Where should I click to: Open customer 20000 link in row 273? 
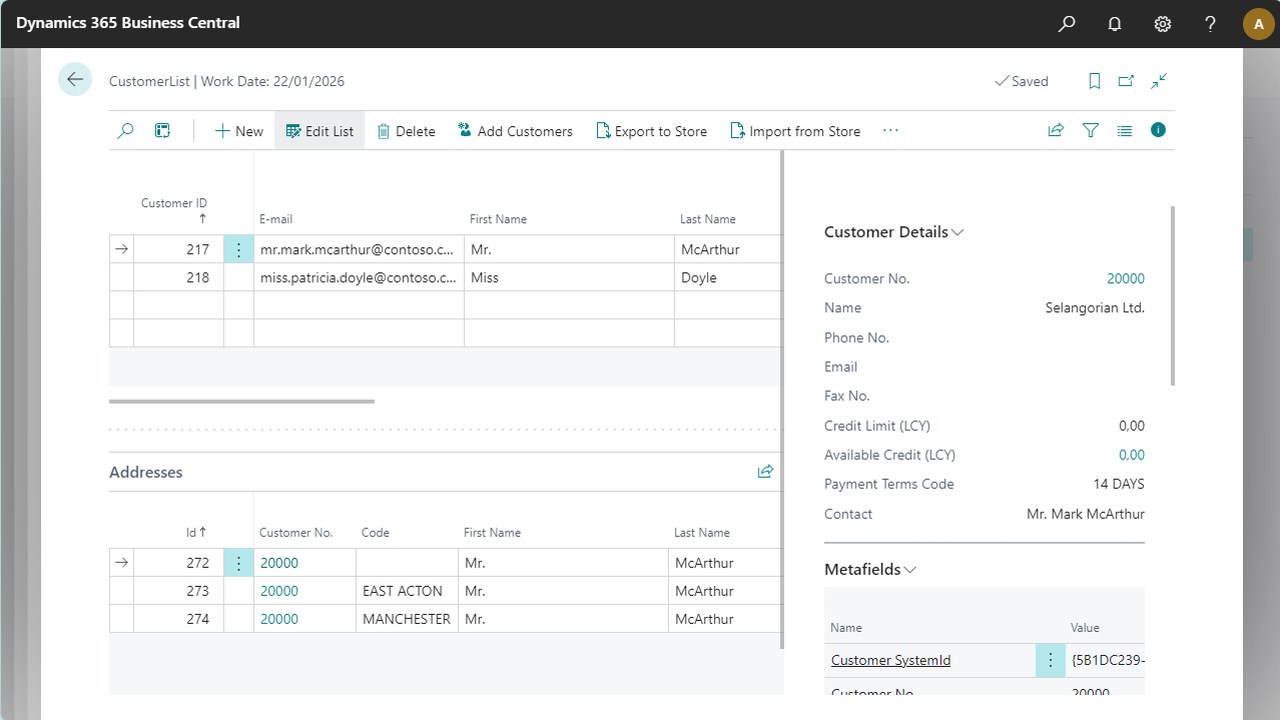point(279,591)
